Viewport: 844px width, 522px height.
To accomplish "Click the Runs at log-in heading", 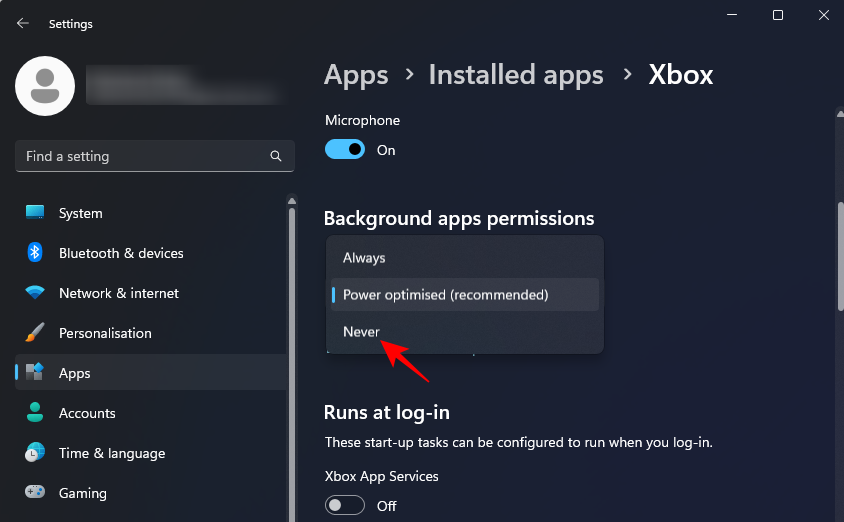I will (x=386, y=413).
